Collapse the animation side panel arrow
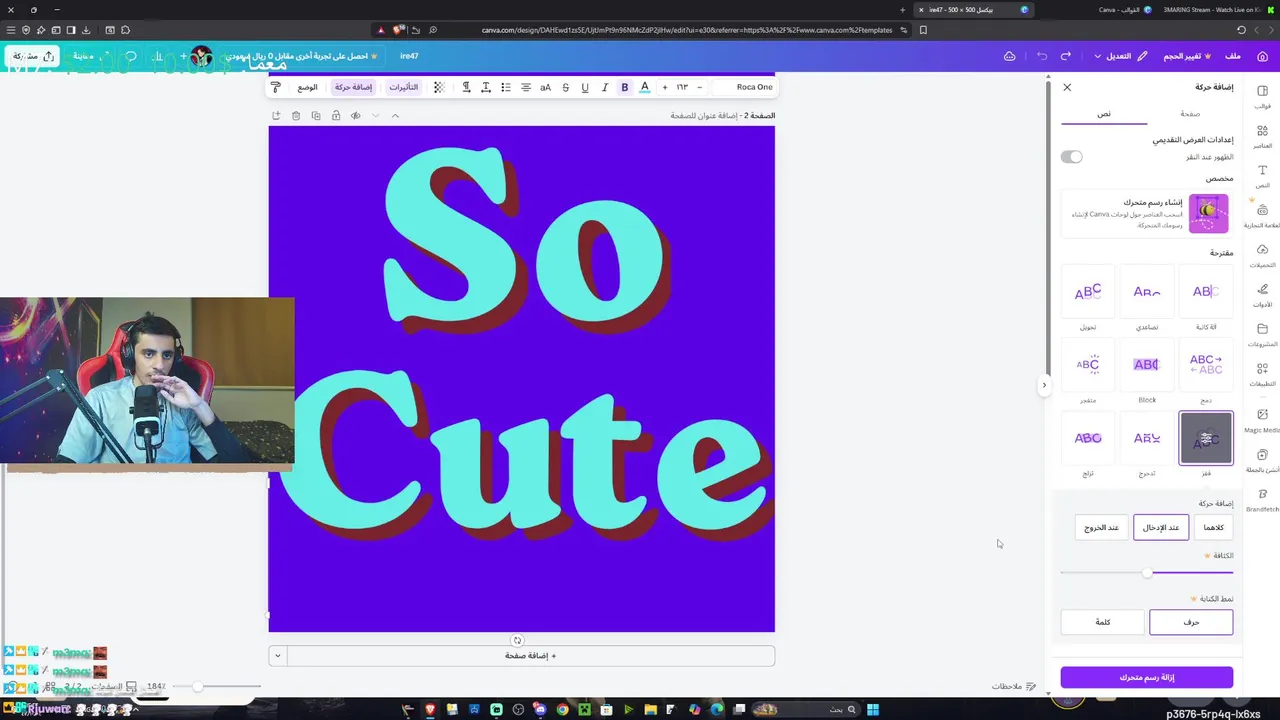The width and height of the screenshot is (1280, 720). (x=1044, y=385)
